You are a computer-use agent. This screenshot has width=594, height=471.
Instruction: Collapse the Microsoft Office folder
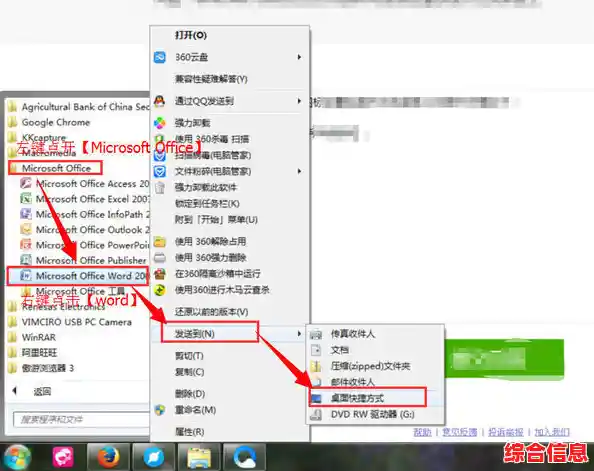[x=55, y=168]
